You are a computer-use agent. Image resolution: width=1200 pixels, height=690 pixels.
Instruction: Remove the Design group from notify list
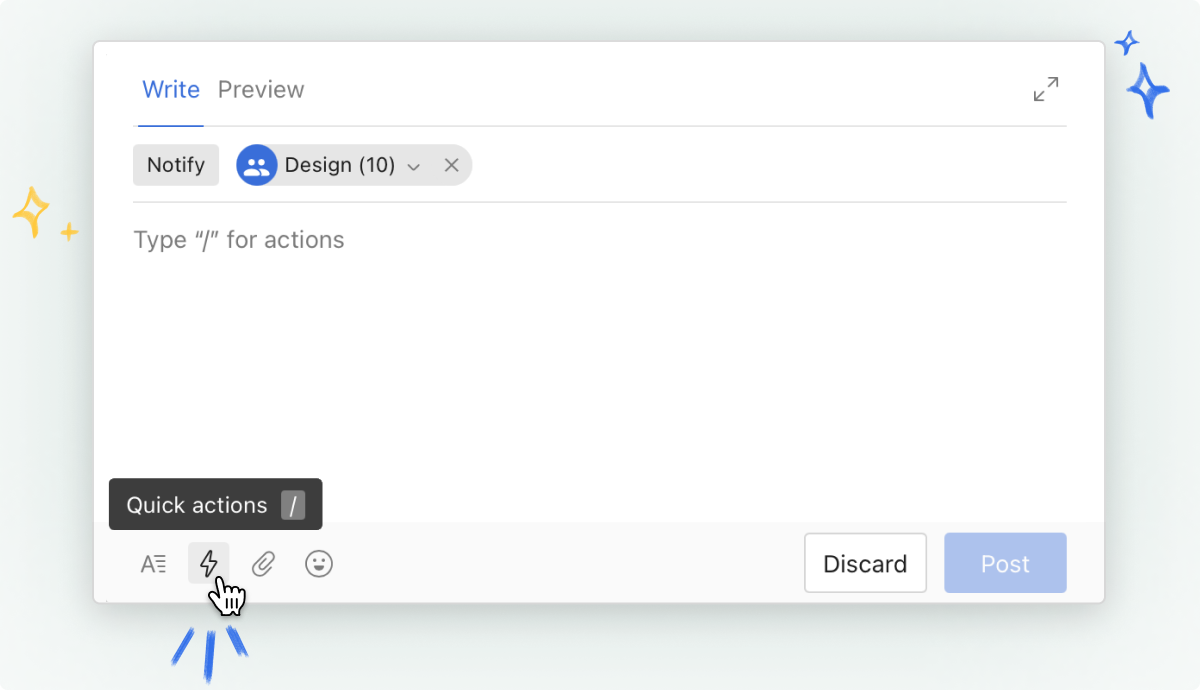coord(452,165)
